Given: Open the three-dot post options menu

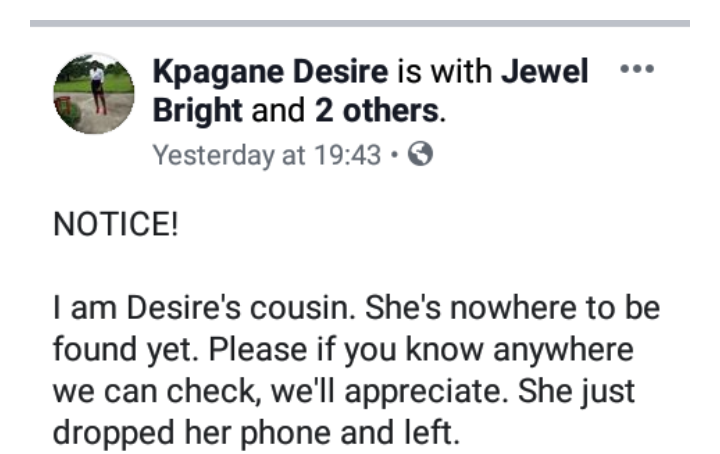Looking at the screenshot, I should [637, 71].
